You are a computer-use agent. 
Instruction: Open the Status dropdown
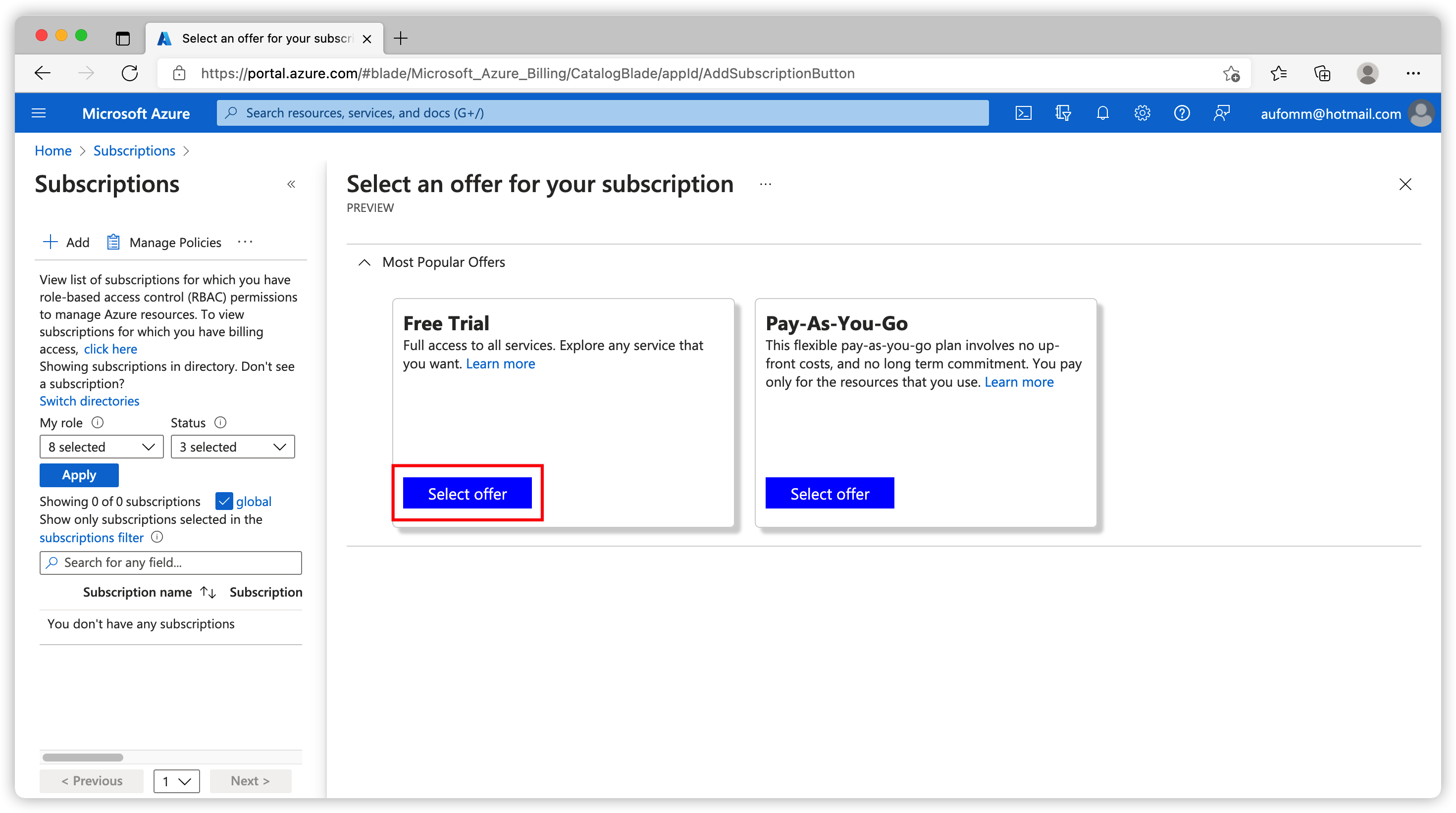232,447
